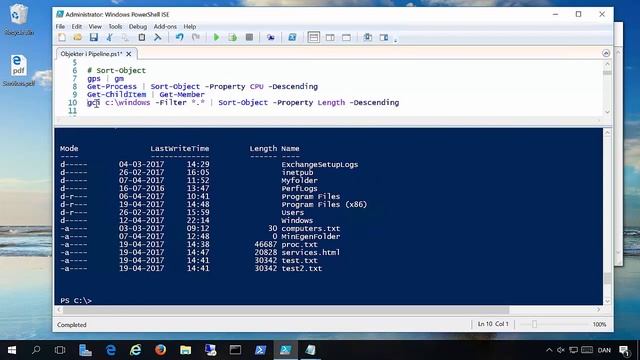This screenshot has width=640, height=360.
Task: Undo the last edit
Action: coord(179,38)
